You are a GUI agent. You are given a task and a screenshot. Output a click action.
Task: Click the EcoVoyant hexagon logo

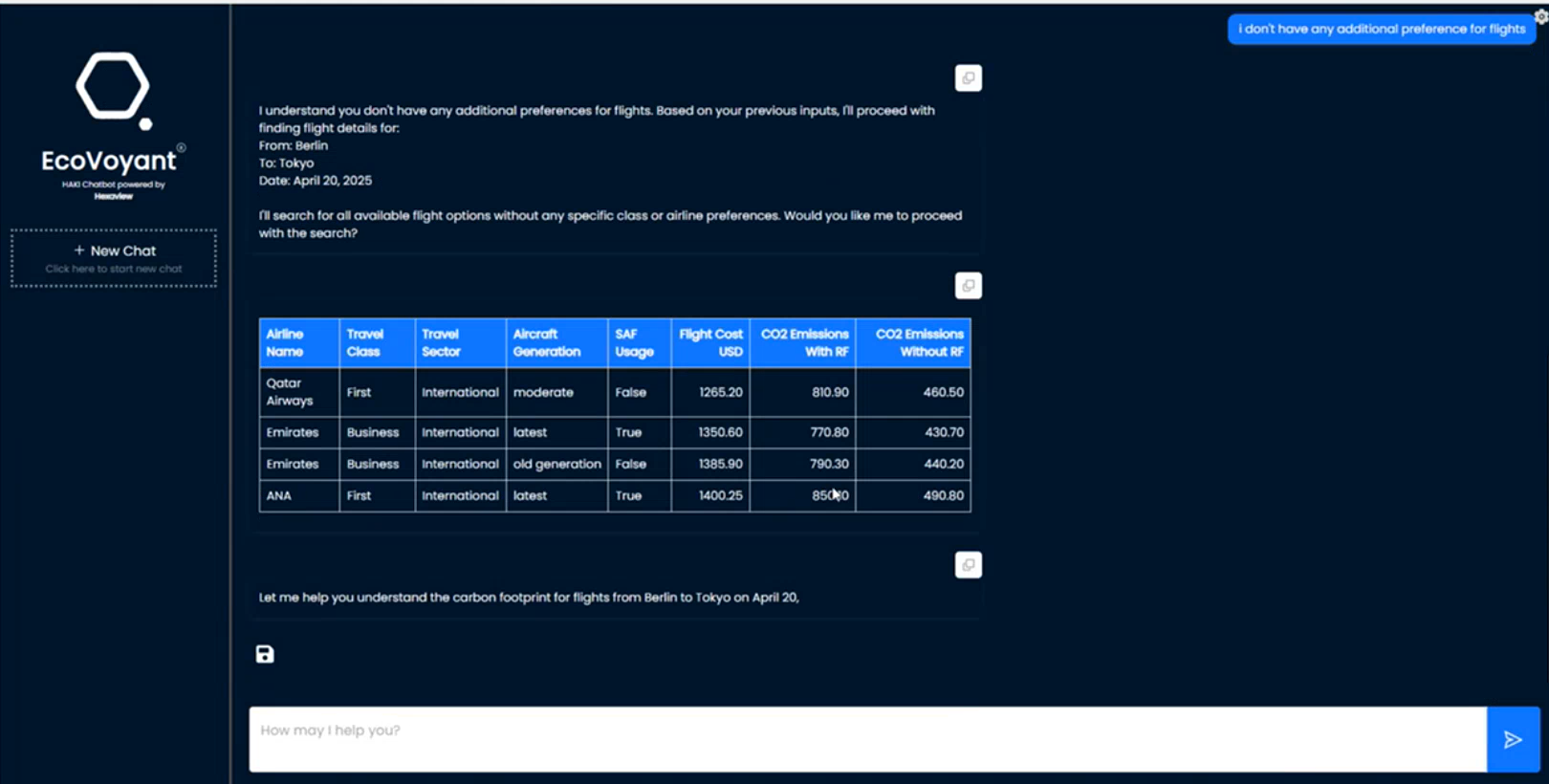click(113, 88)
